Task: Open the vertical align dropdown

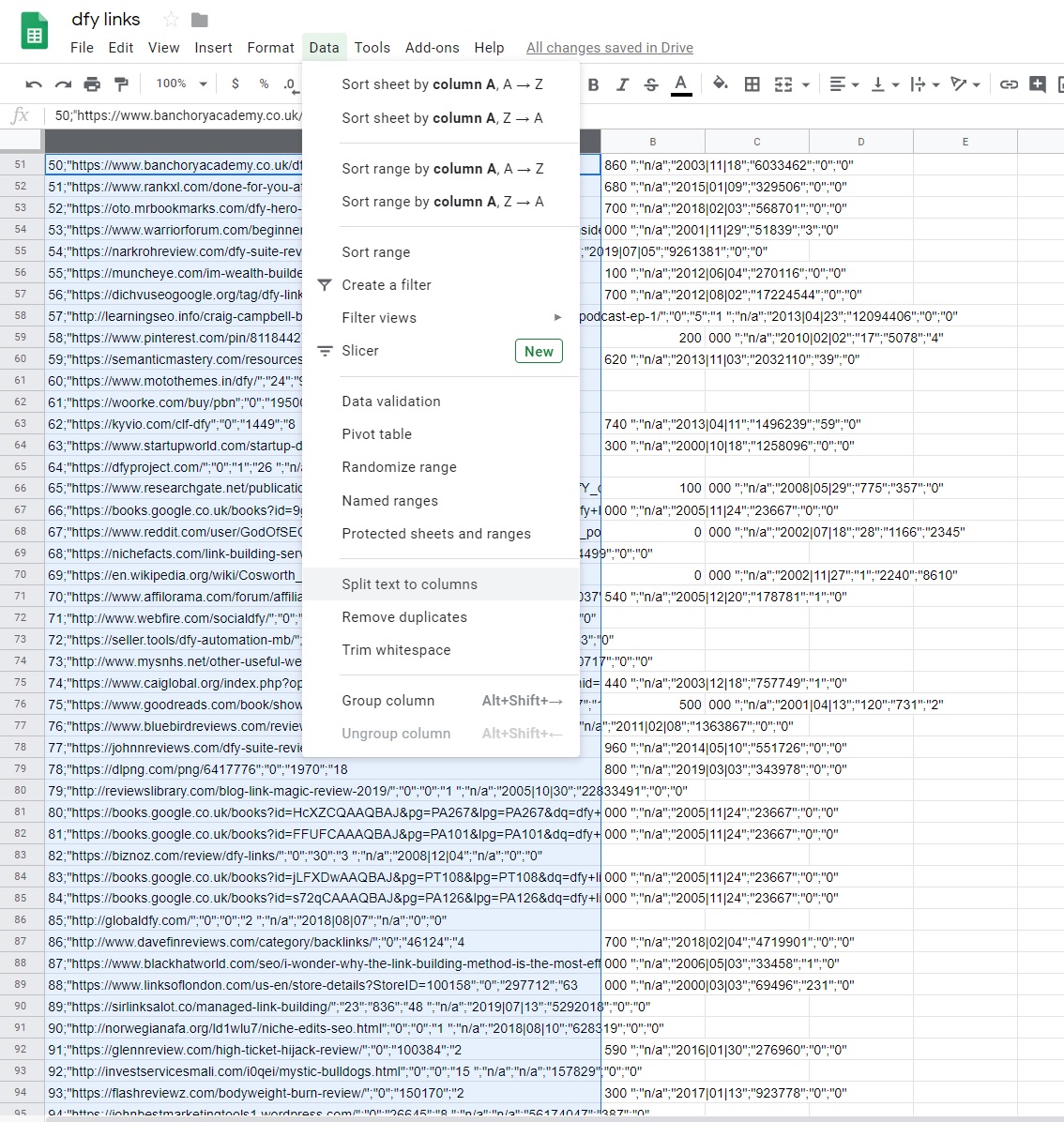Action: (x=885, y=84)
